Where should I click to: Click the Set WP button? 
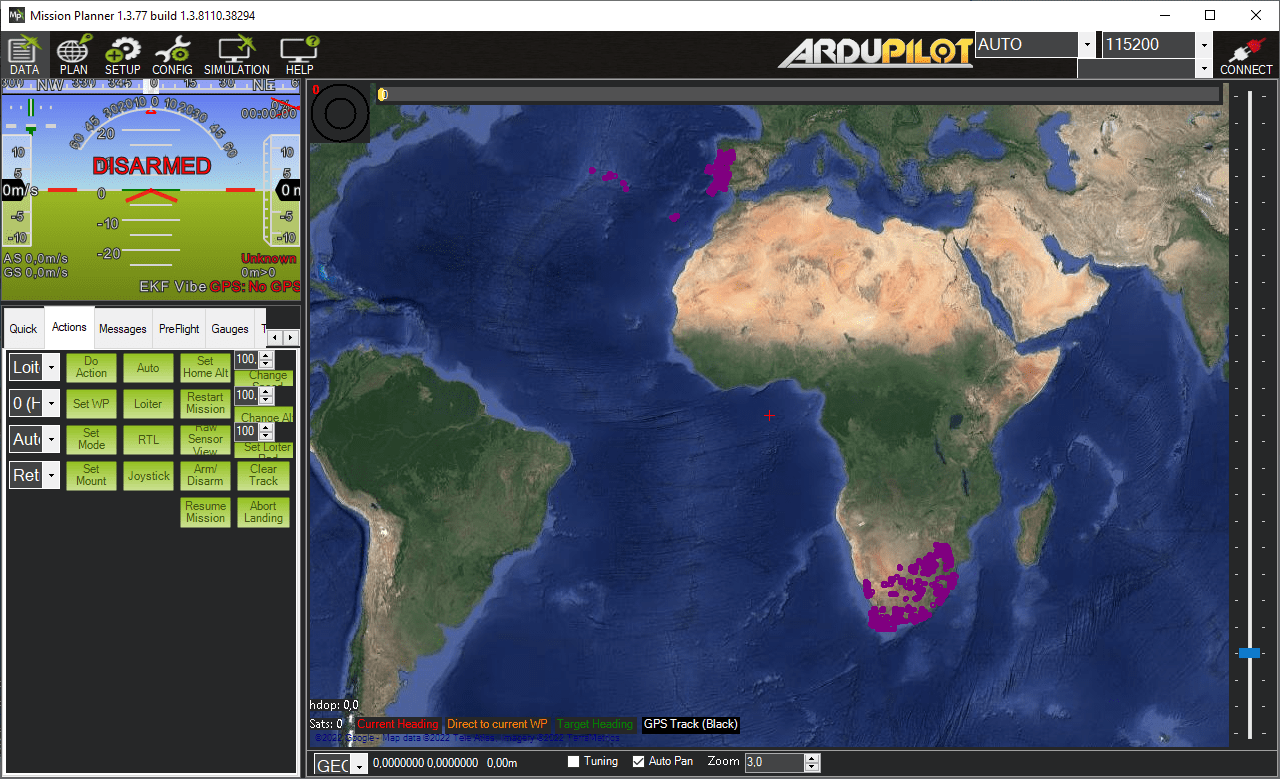pos(92,404)
